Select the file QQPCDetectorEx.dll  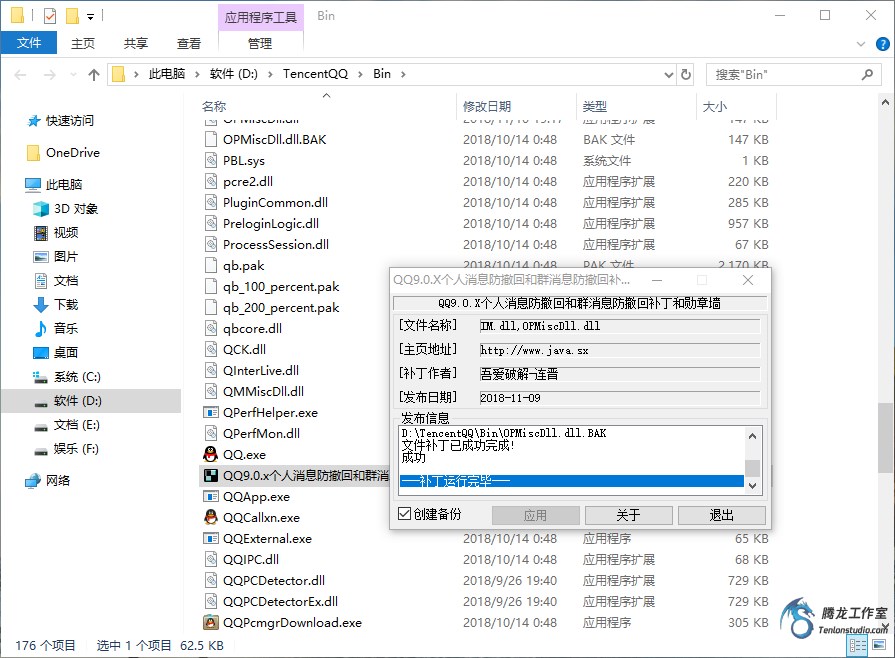(x=280, y=601)
